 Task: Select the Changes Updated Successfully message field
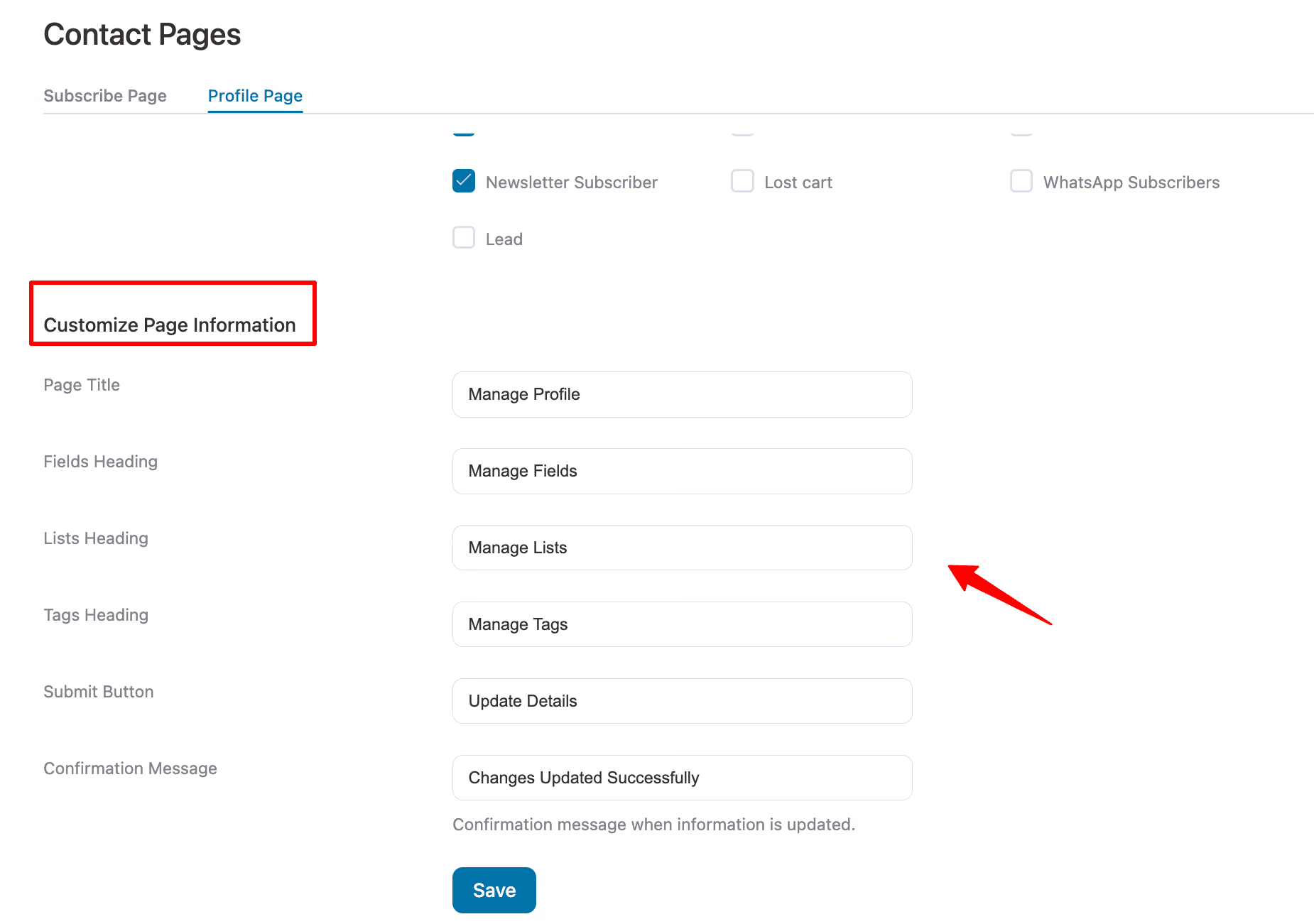click(682, 778)
